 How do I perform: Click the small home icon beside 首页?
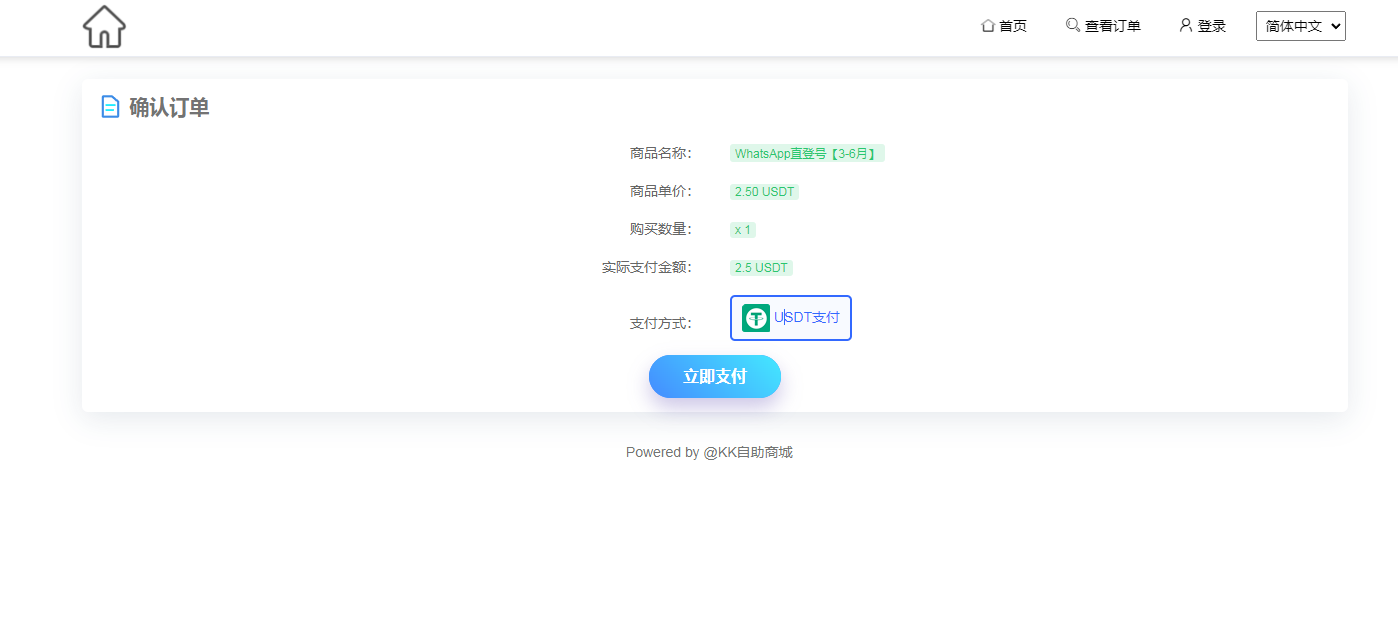[x=987, y=26]
